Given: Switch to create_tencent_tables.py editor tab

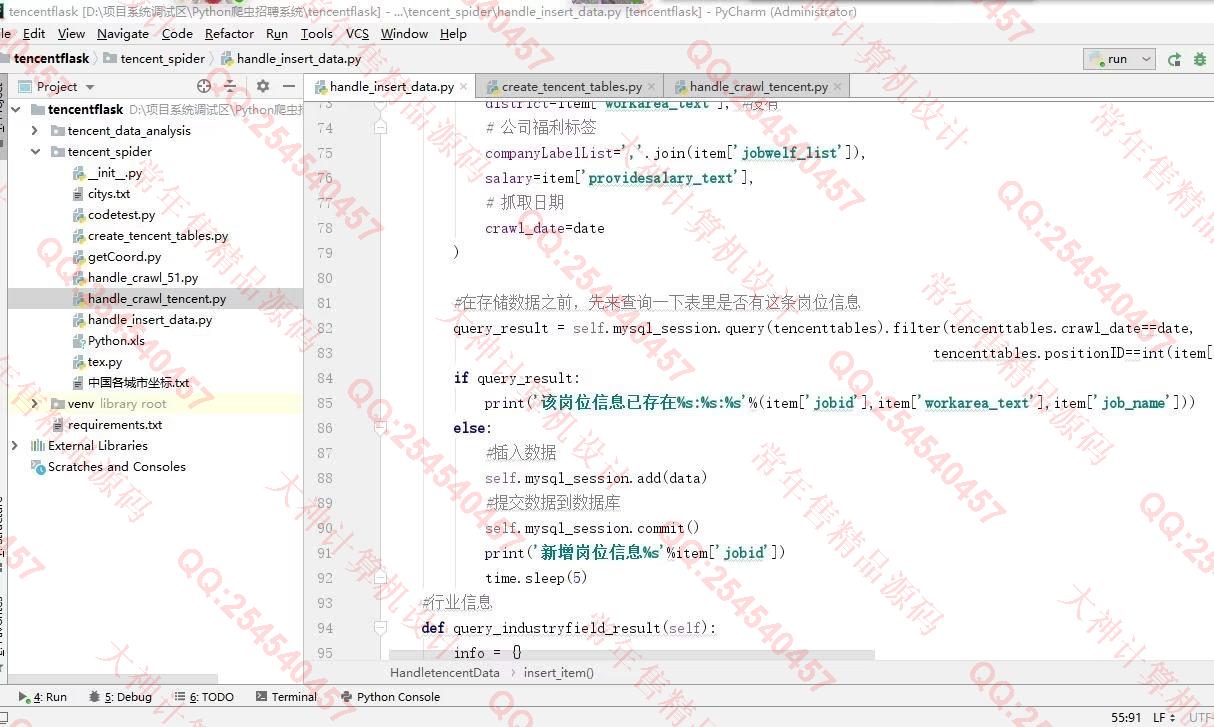Looking at the screenshot, I should click(x=572, y=87).
